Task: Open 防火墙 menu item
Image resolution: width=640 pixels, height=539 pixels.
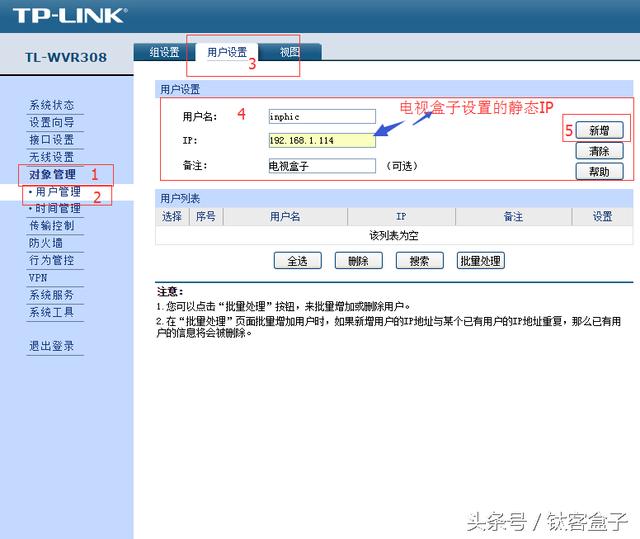Action: (x=46, y=243)
